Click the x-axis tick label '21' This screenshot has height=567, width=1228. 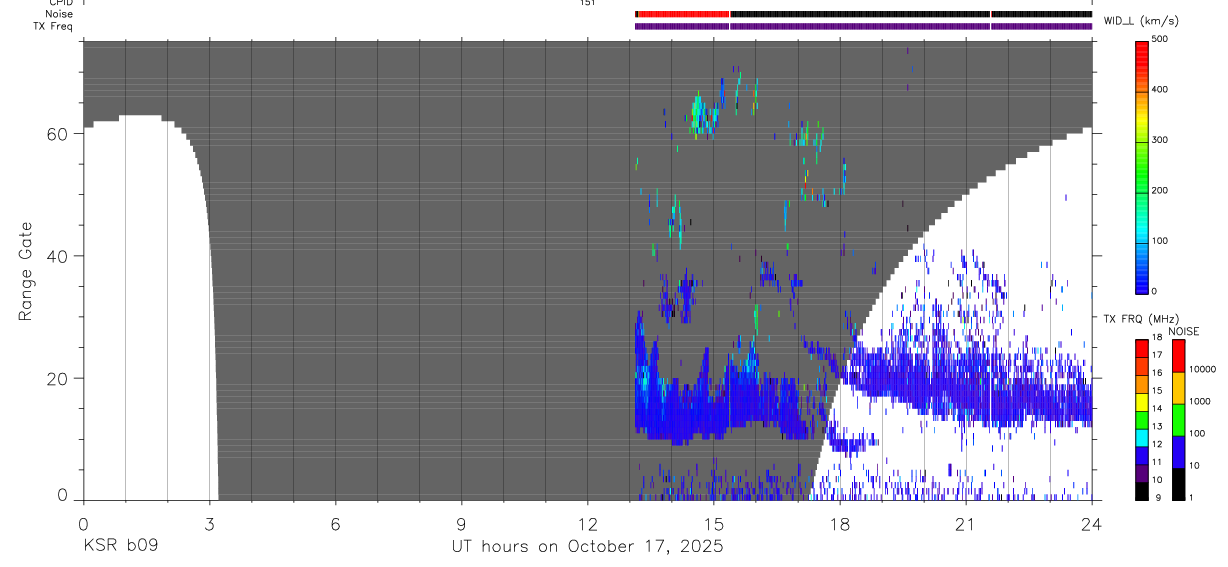tap(965, 523)
